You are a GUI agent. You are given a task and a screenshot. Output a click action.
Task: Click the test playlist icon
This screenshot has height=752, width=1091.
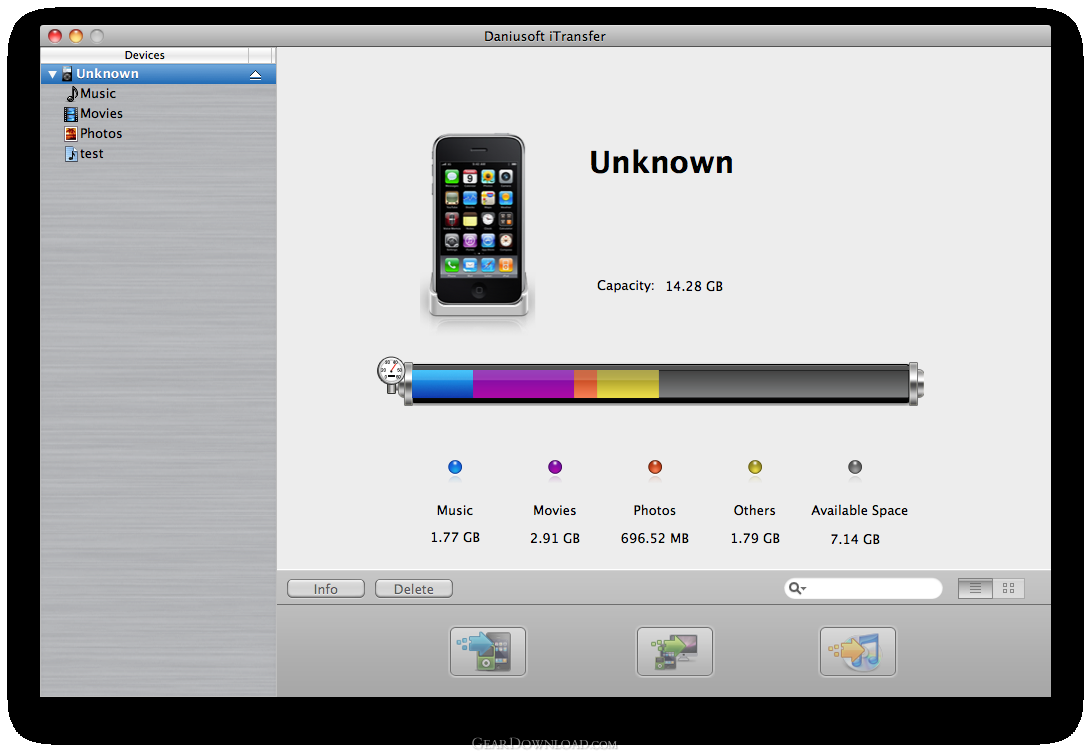click(x=72, y=154)
